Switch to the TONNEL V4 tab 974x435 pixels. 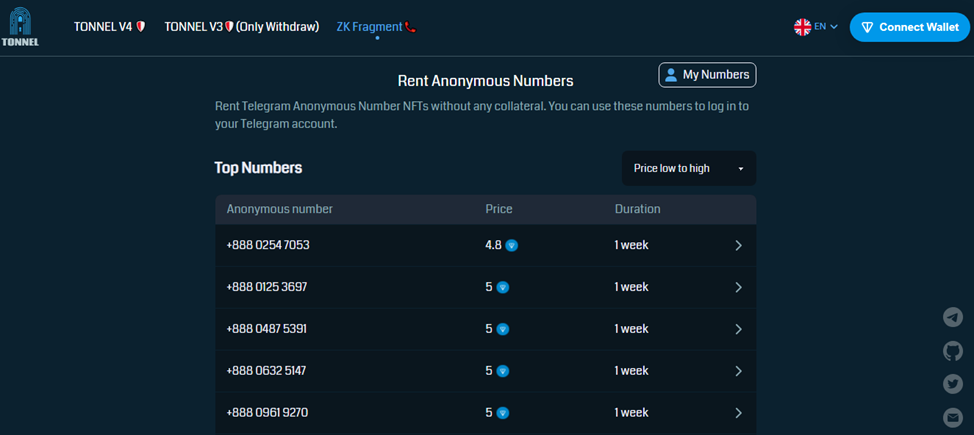pos(109,27)
